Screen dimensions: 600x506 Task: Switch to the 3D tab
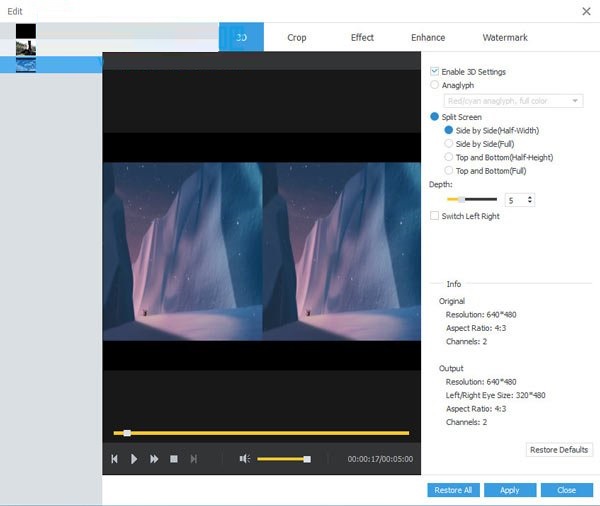(241, 37)
